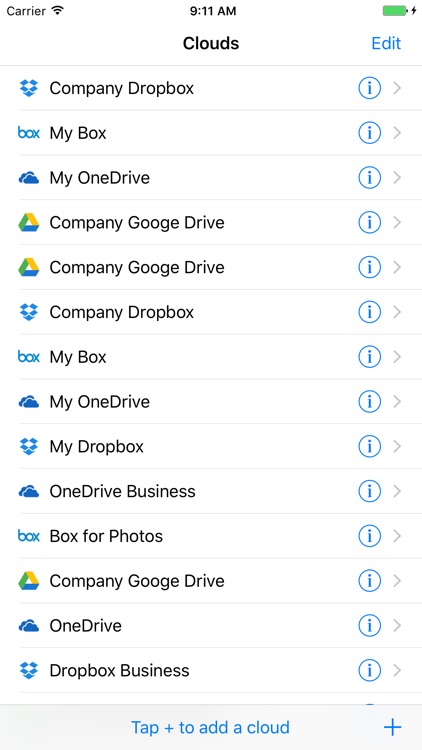Tap the Wi-Fi icon in status bar

click(57, 11)
